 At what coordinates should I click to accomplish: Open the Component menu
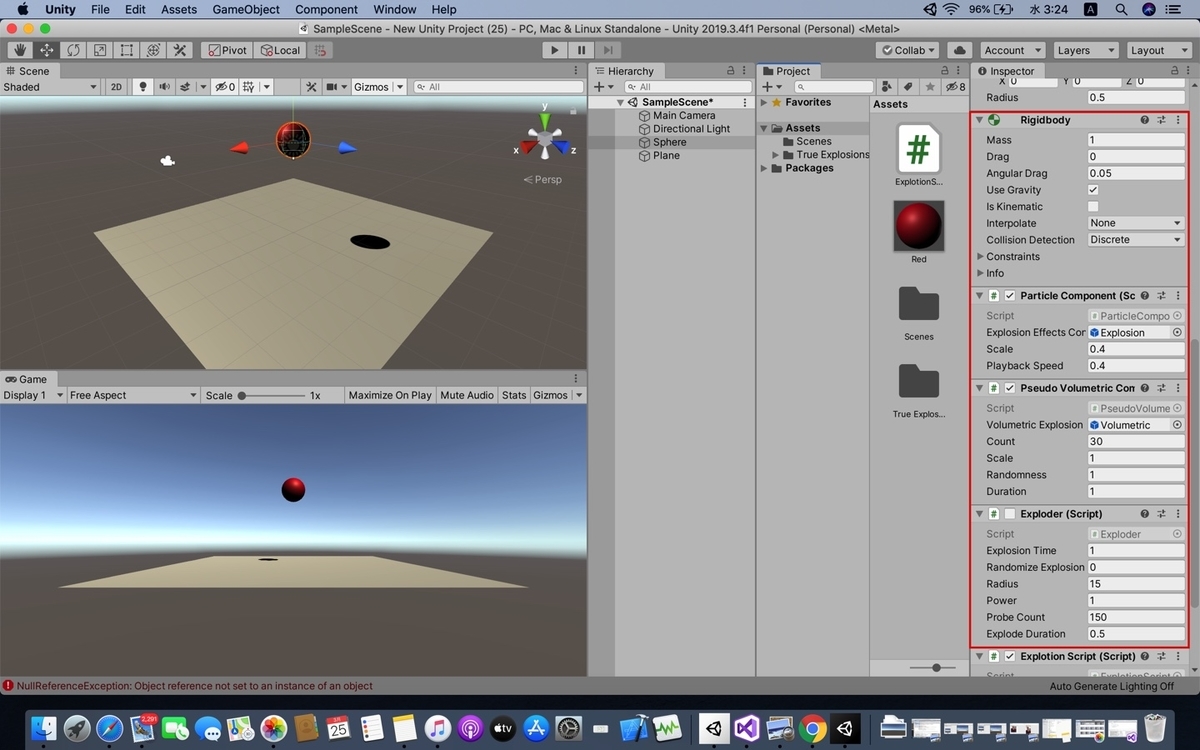[326, 9]
